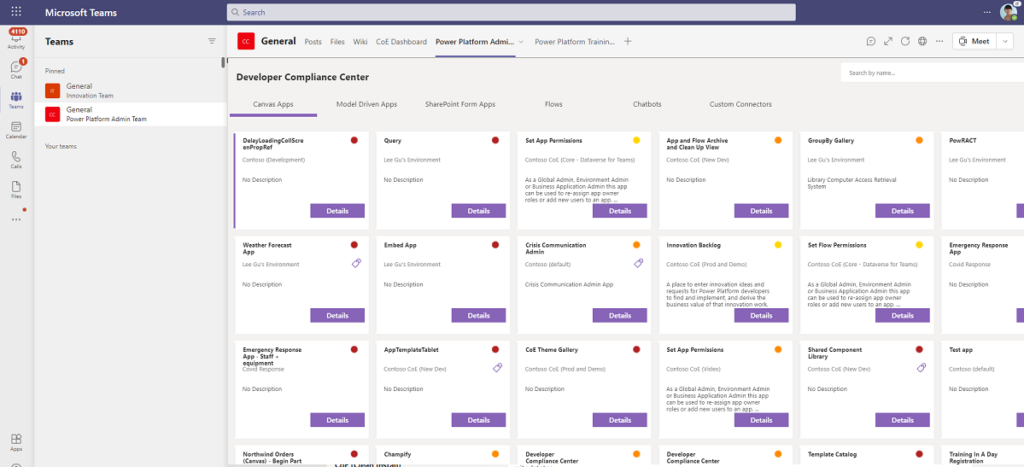Click orange status dot on GroupBy Gallery card
The height and width of the screenshot is (467, 1024).
click(x=919, y=140)
